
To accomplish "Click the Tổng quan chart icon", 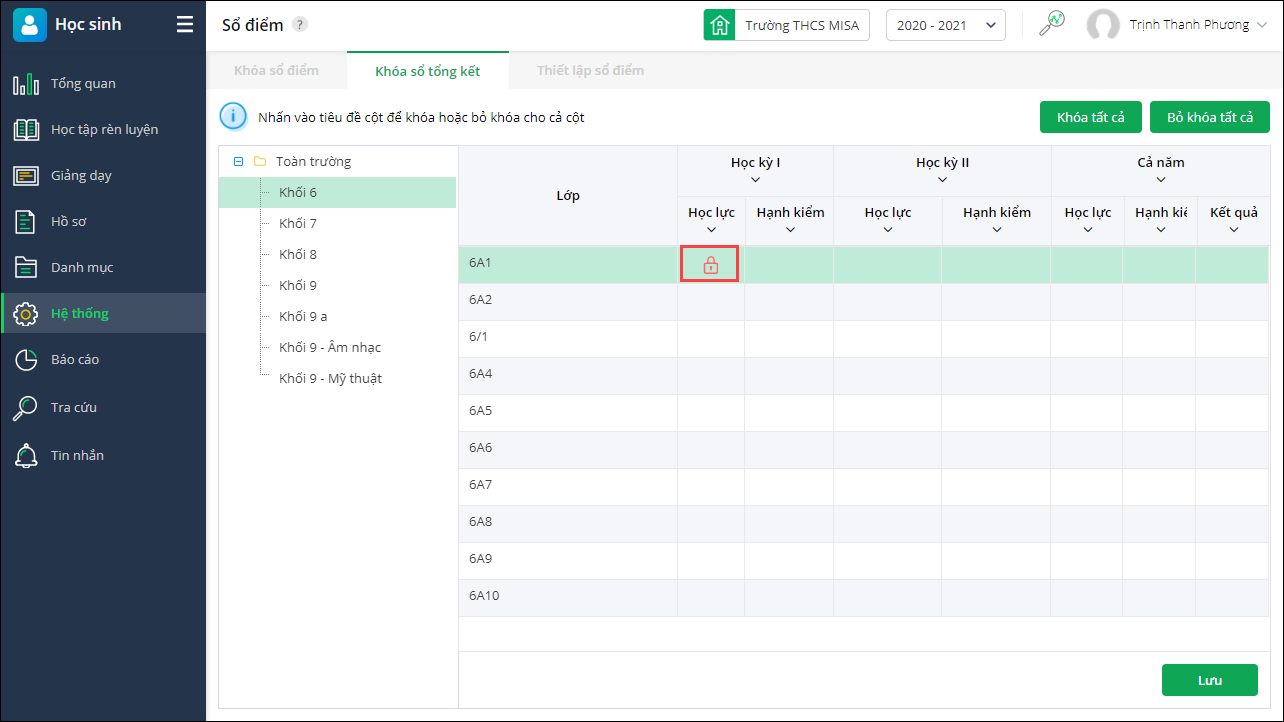I will click(26, 84).
